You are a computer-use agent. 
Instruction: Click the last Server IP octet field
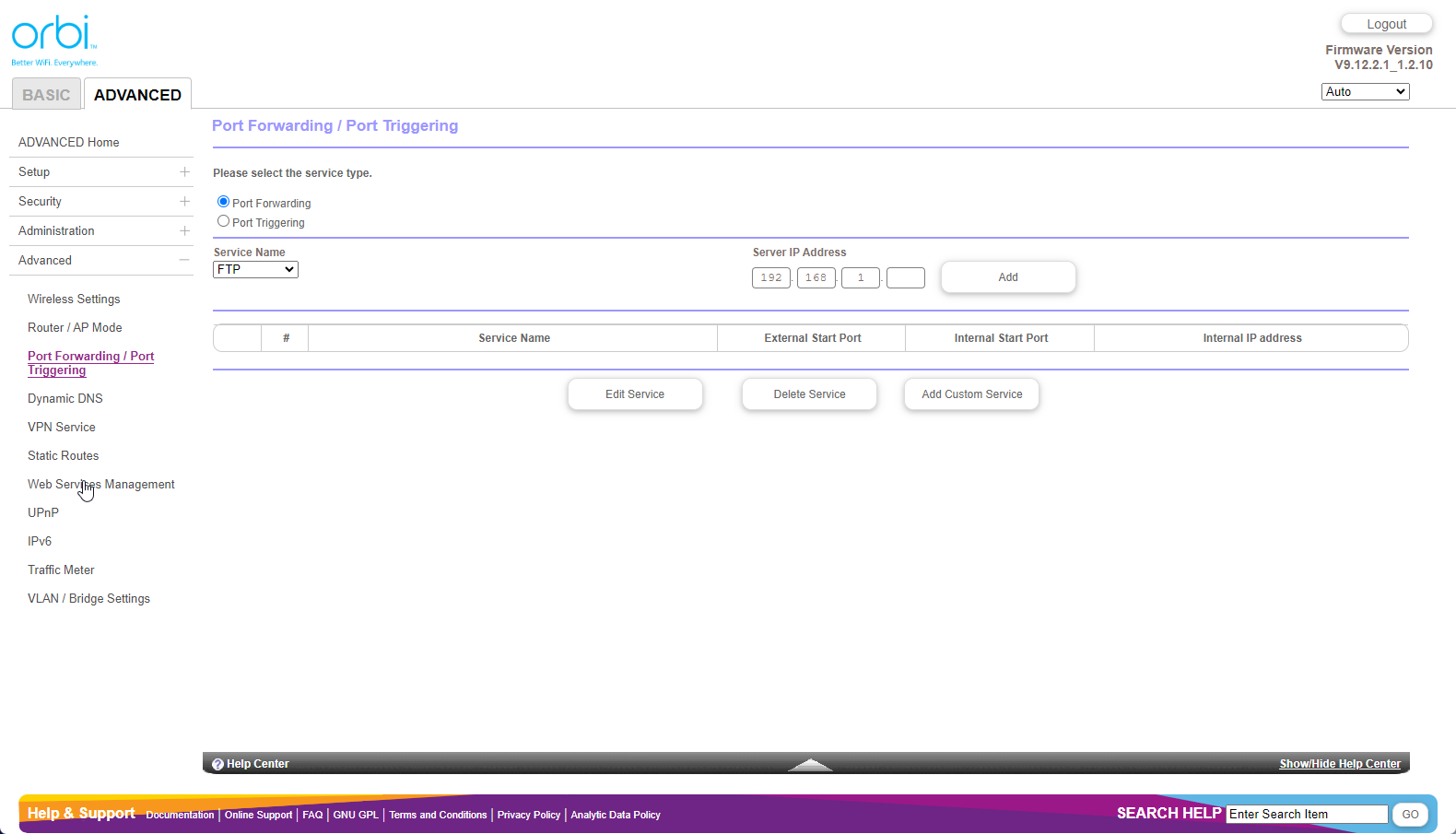point(905,278)
